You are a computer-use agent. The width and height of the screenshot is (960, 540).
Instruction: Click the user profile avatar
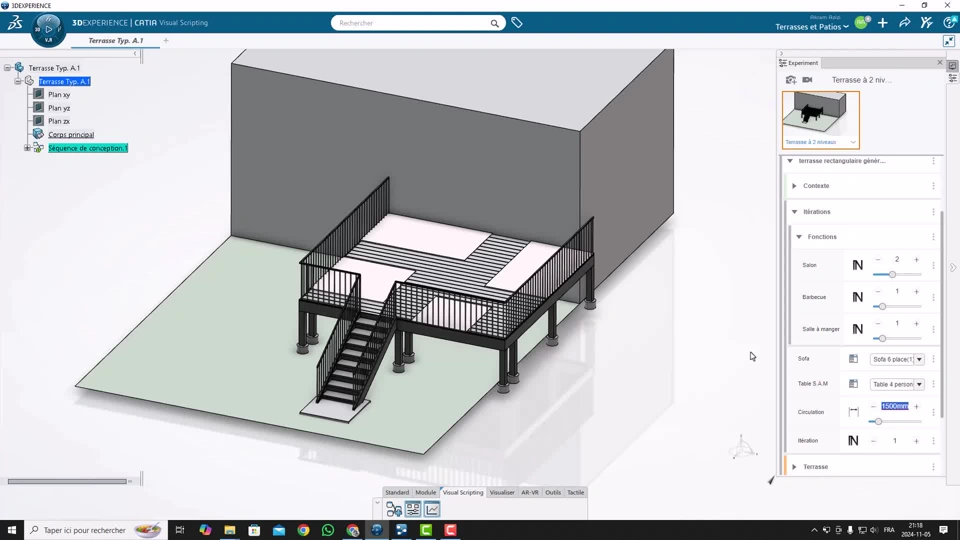click(861, 23)
